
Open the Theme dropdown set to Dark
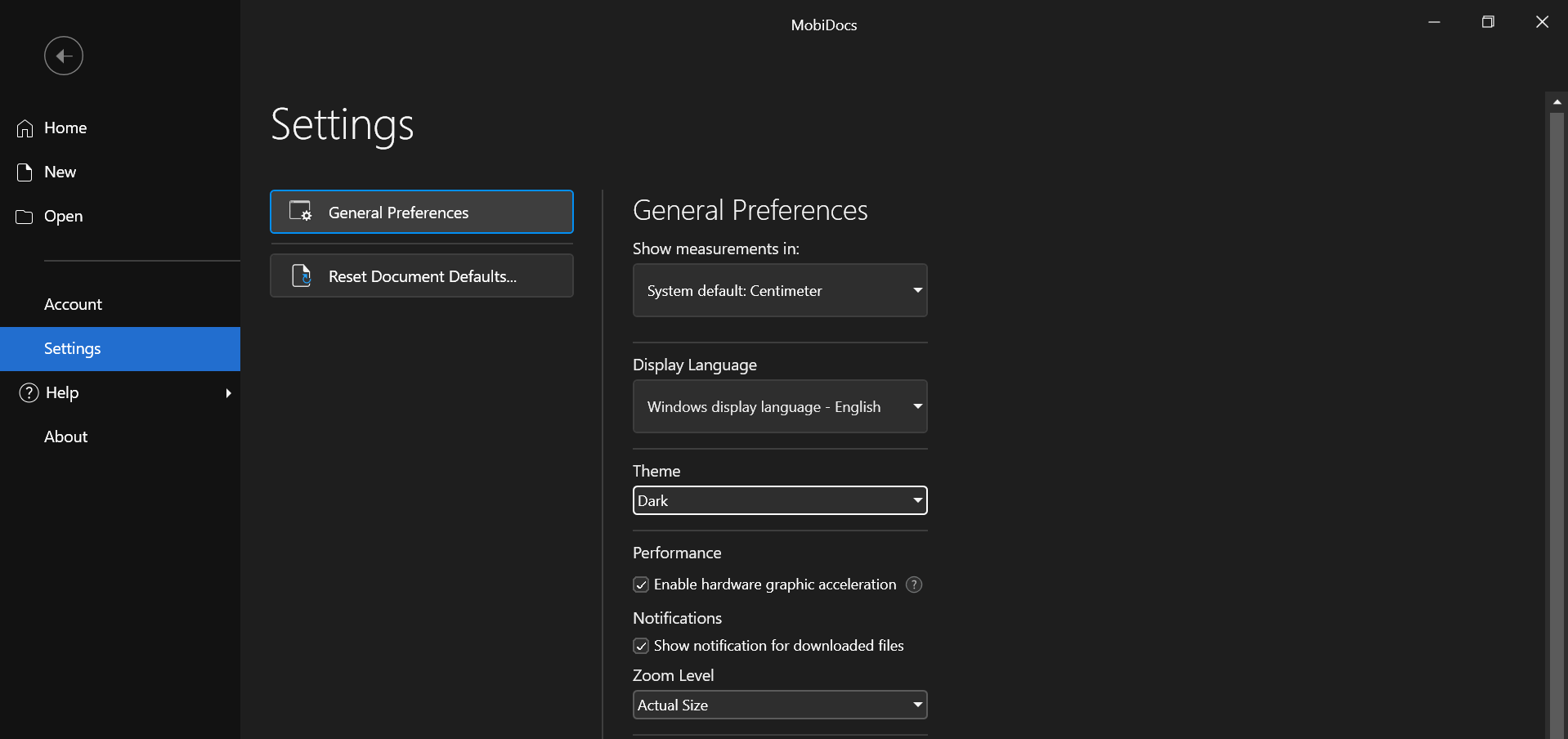coord(780,500)
